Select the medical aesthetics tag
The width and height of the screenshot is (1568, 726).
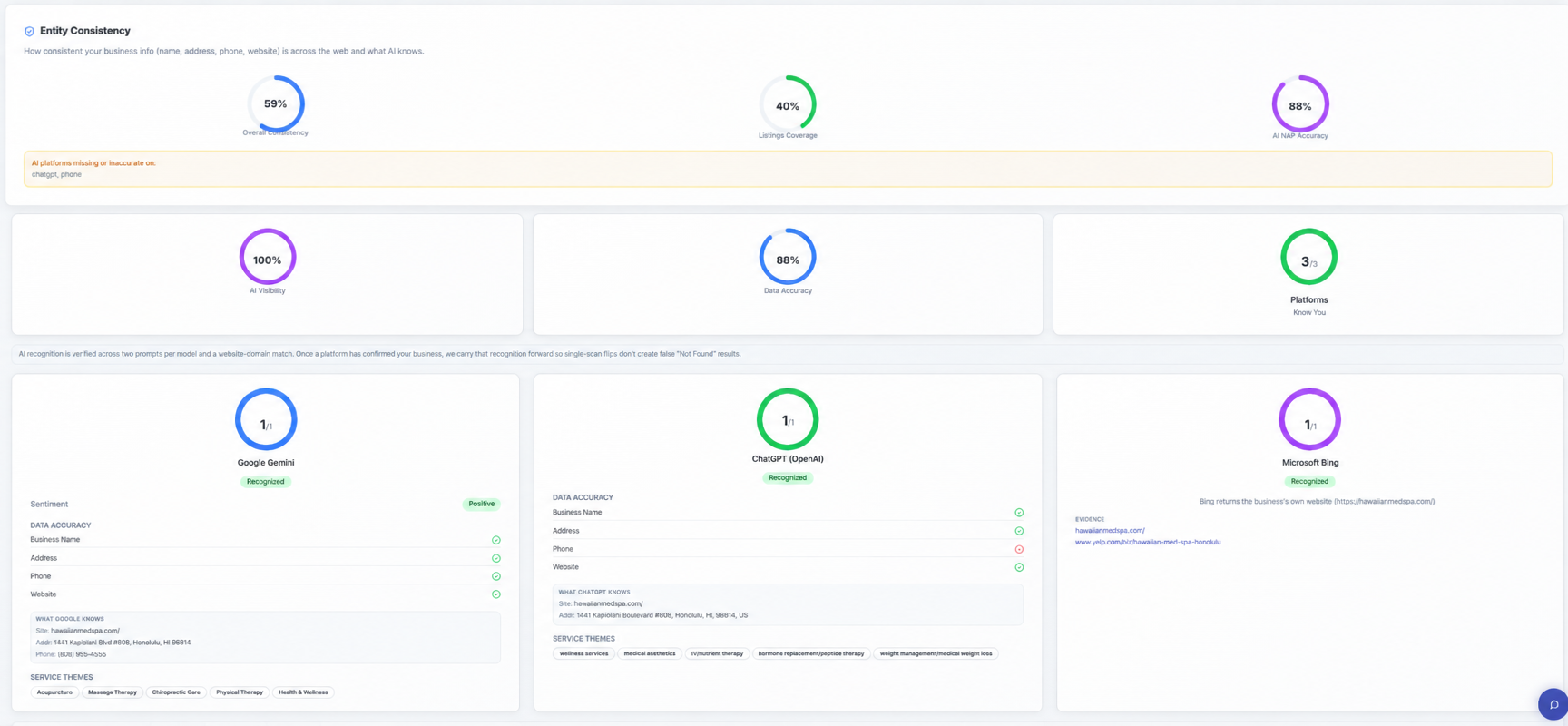pos(650,653)
